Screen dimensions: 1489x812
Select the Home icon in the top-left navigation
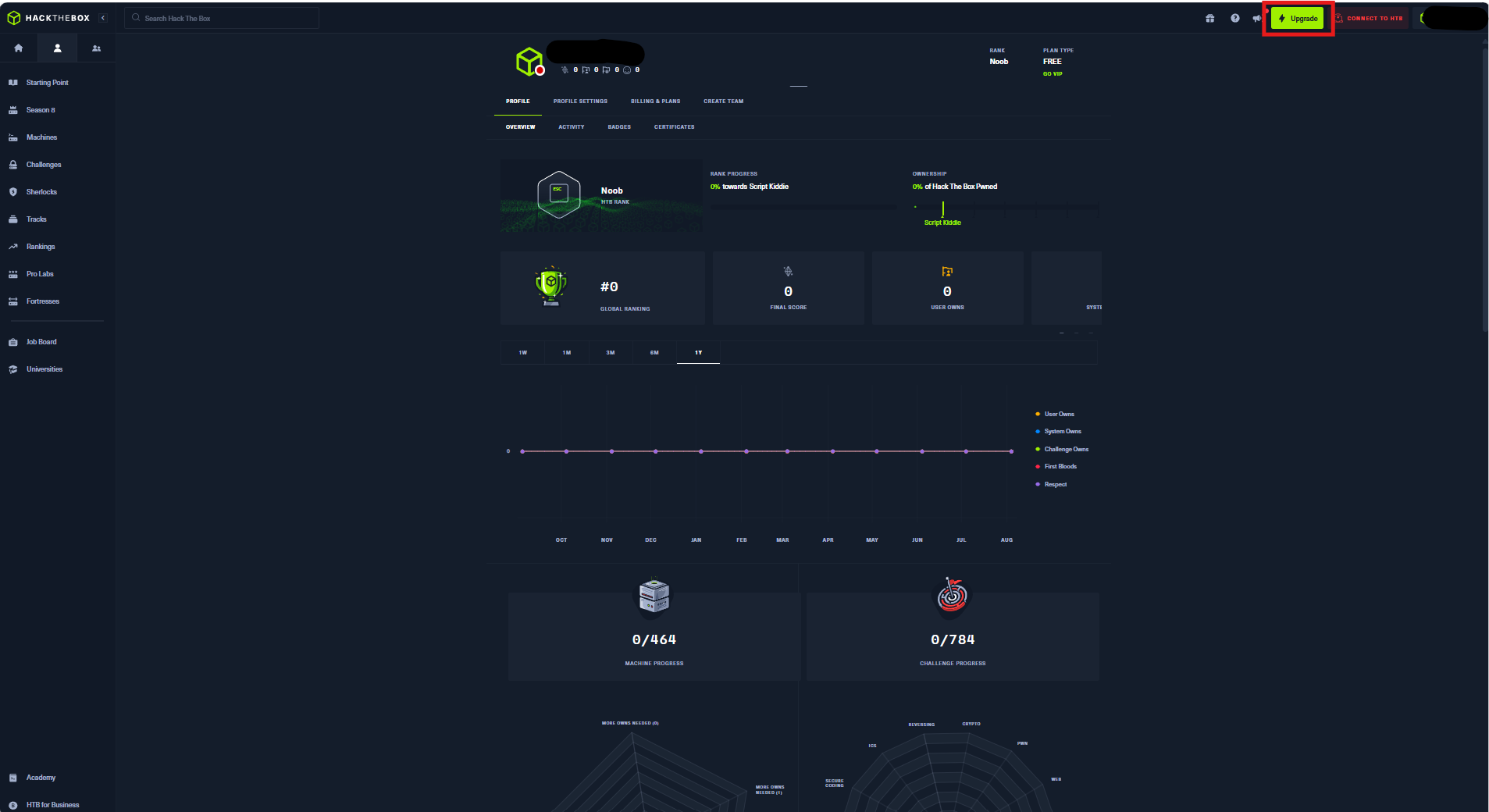click(x=19, y=48)
